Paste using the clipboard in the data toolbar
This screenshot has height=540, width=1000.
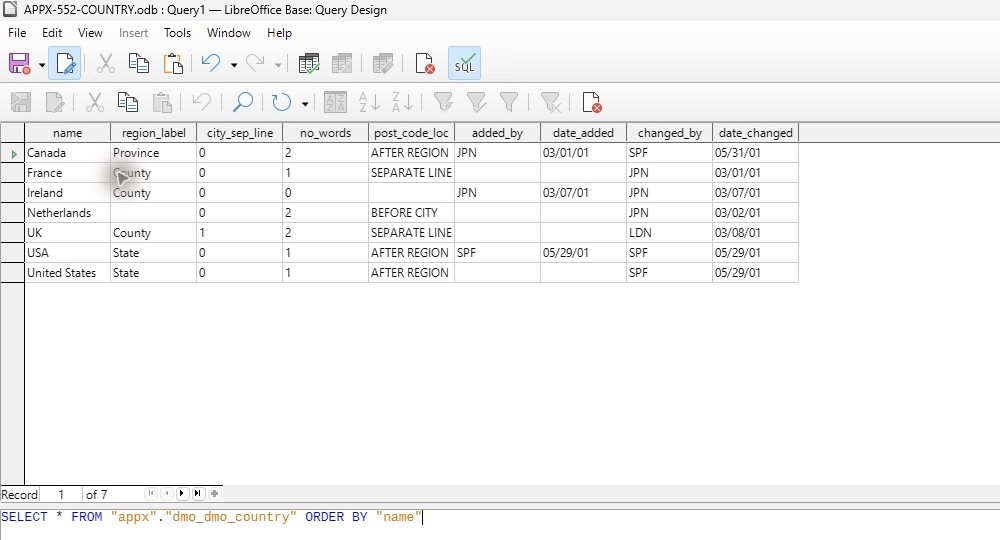pyautogui.click(x=162, y=102)
